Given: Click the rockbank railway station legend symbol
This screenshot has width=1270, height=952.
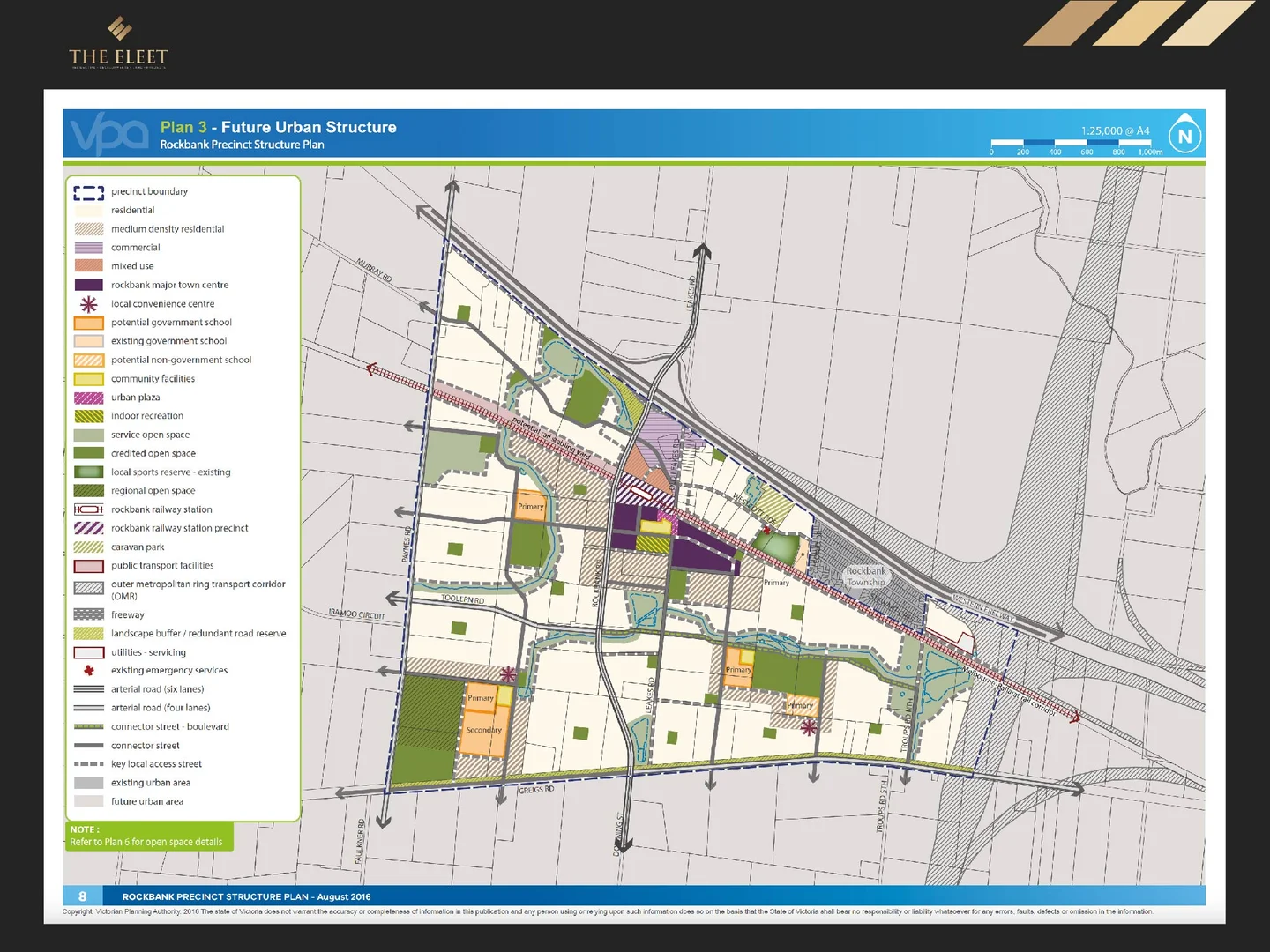Looking at the screenshot, I should pyautogui.click(x=89, y=510).
